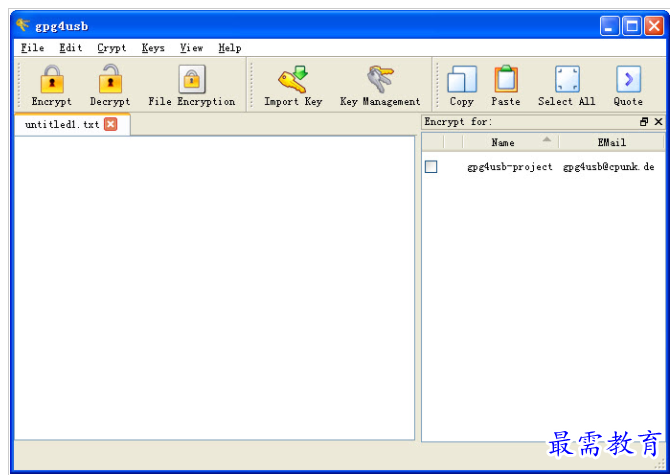Open the File menu
The width and height of the screenshot is (670, 475).
coord(32,48)
